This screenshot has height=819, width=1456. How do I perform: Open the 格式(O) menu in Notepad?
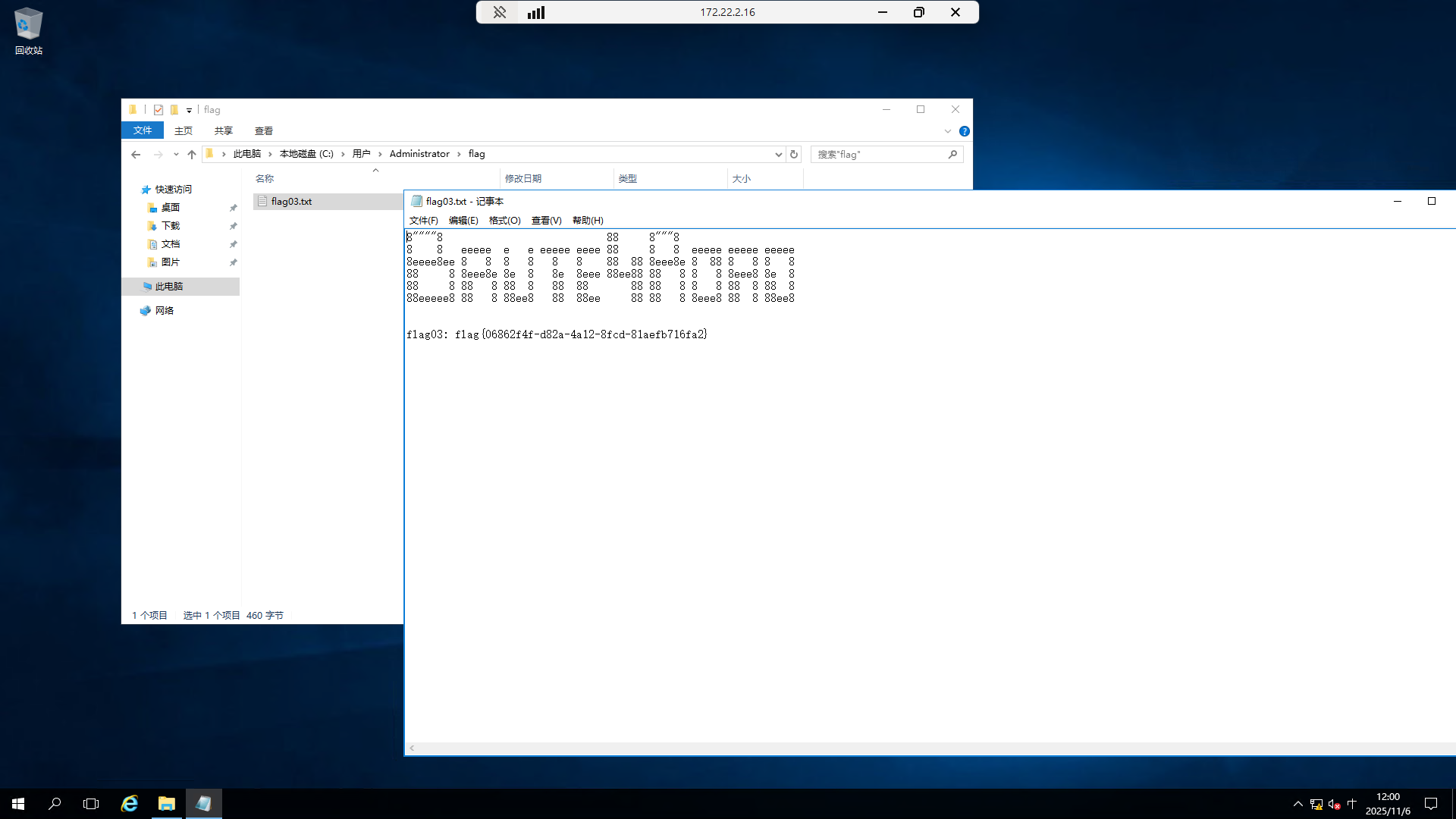click(504, 221)
